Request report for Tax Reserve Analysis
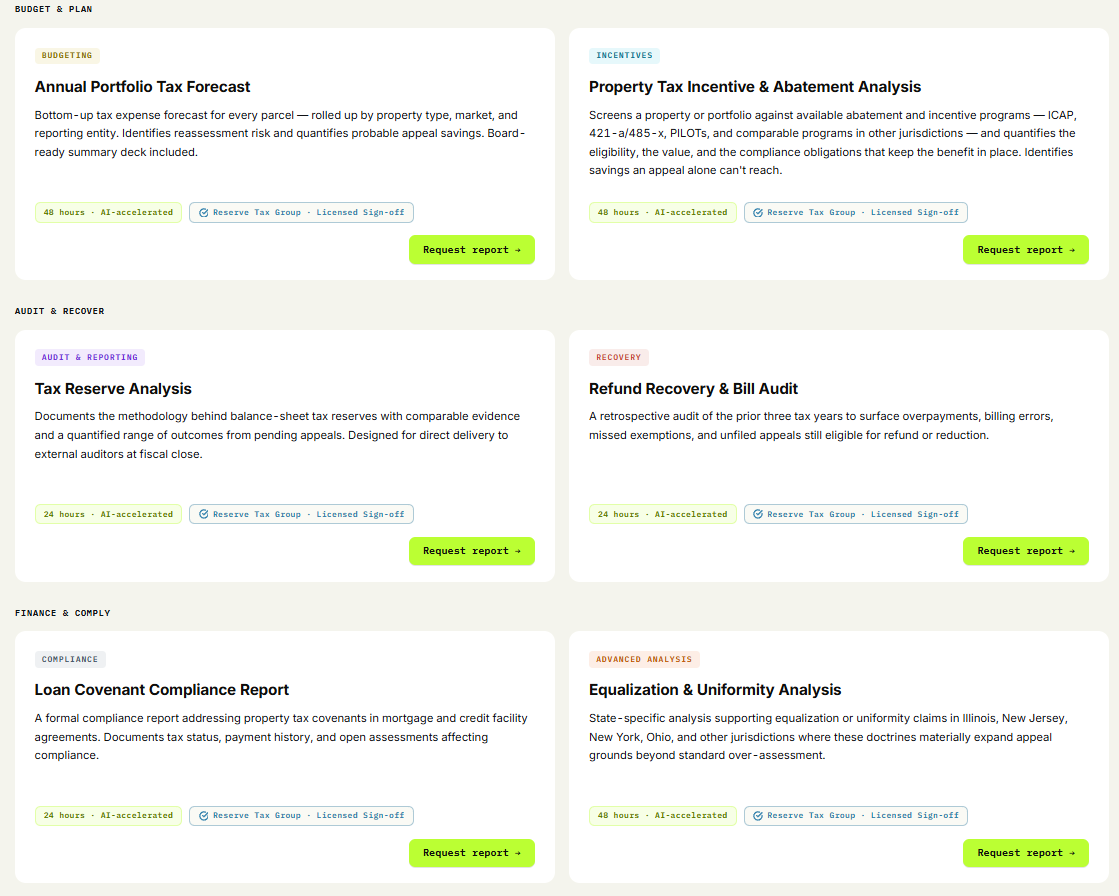Viewport: 1119px width, 896px height. [472, 551]
